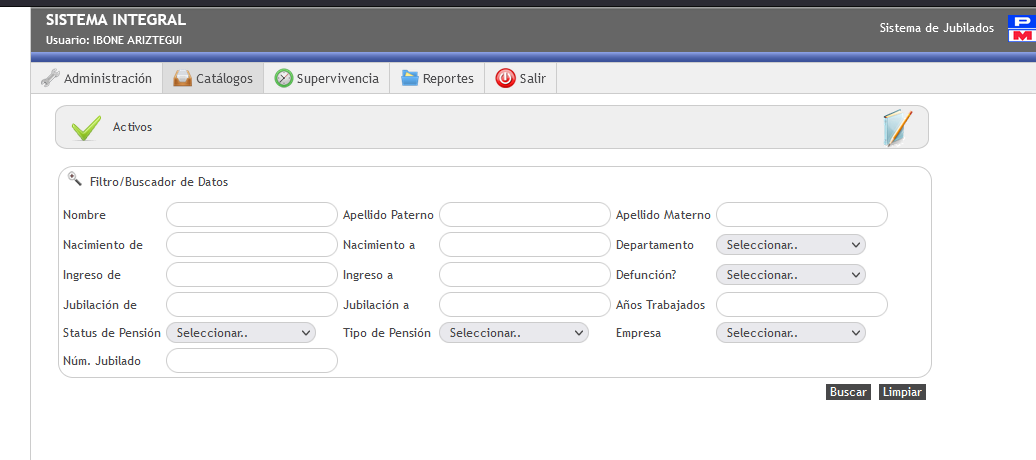The image size is (1036, 460).
Task: Click the green Supervivencia icon
Action: (284, 78)
